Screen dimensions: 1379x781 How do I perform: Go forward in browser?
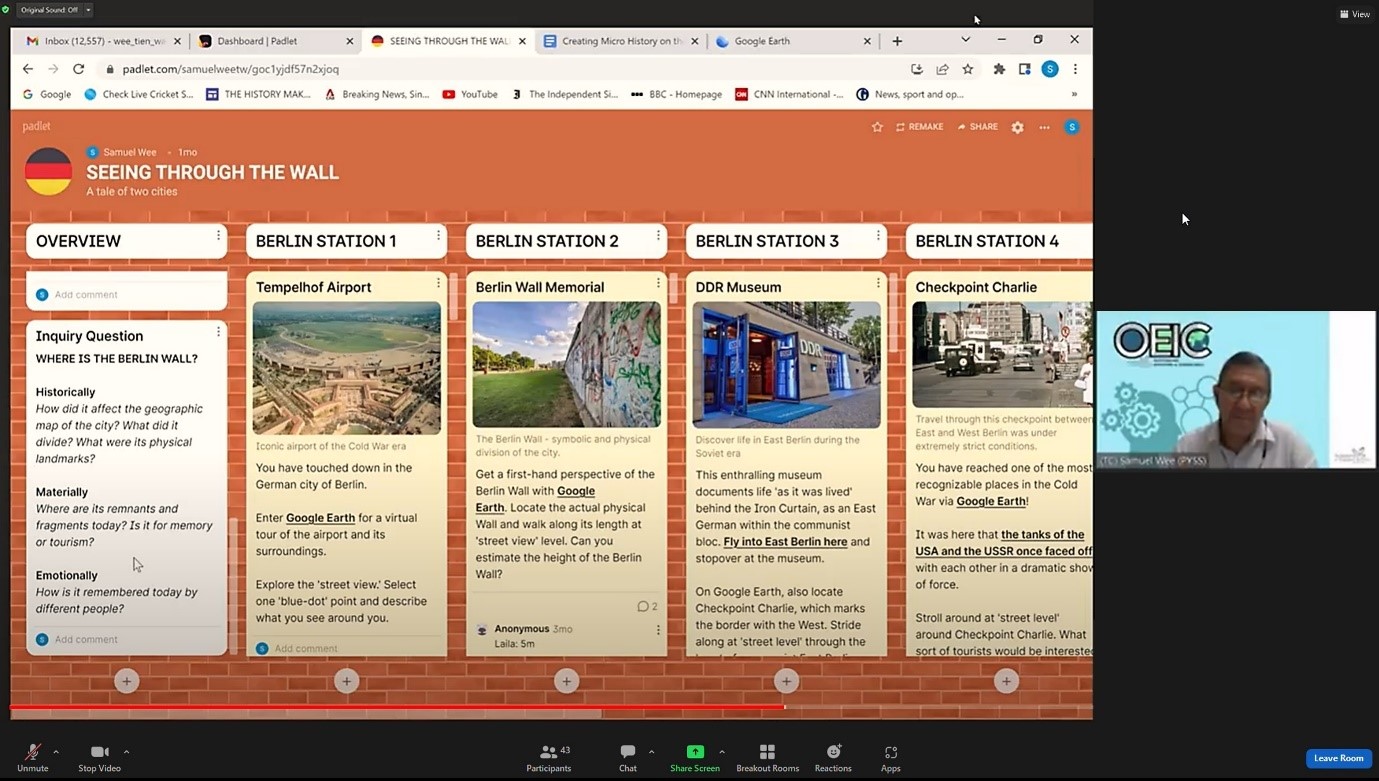(53, 69)
